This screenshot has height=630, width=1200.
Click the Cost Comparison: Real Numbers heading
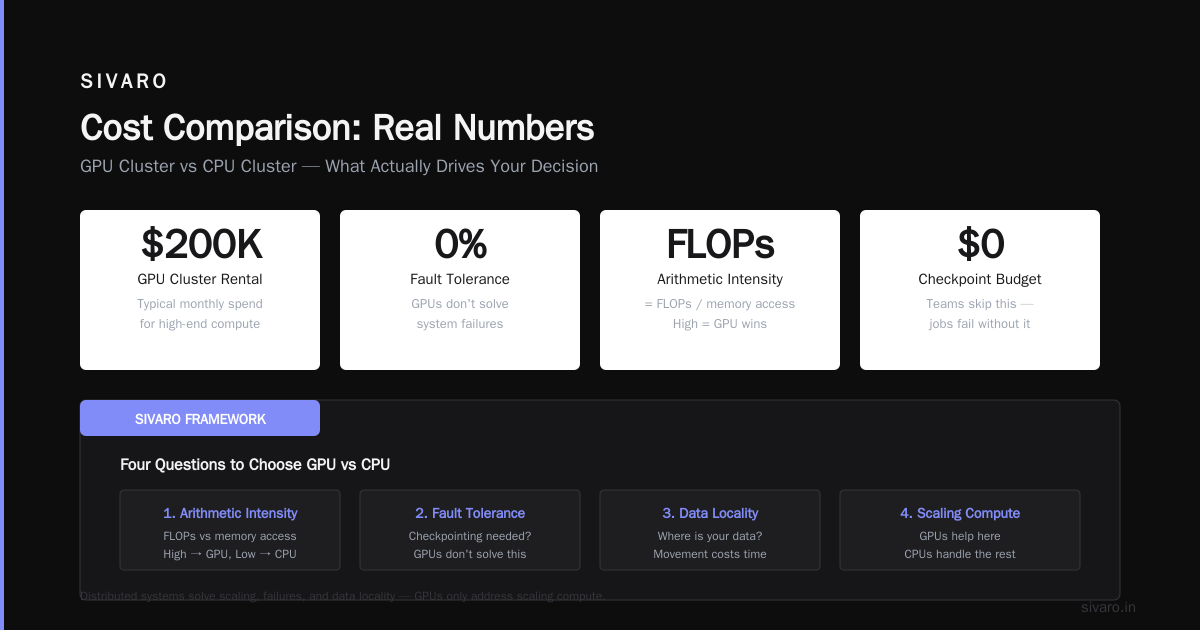(337, 128)
